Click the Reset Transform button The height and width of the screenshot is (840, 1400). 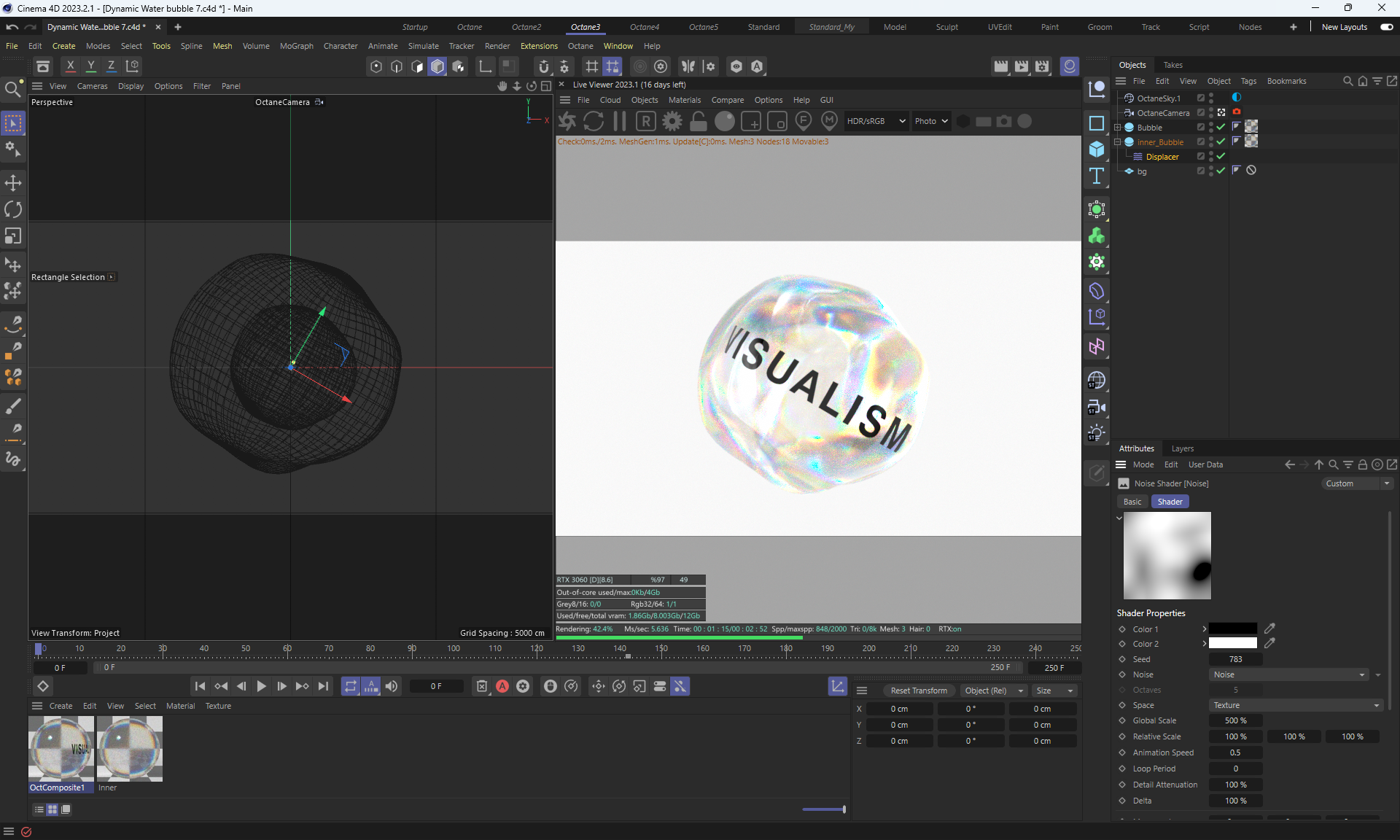click(919, 691)
